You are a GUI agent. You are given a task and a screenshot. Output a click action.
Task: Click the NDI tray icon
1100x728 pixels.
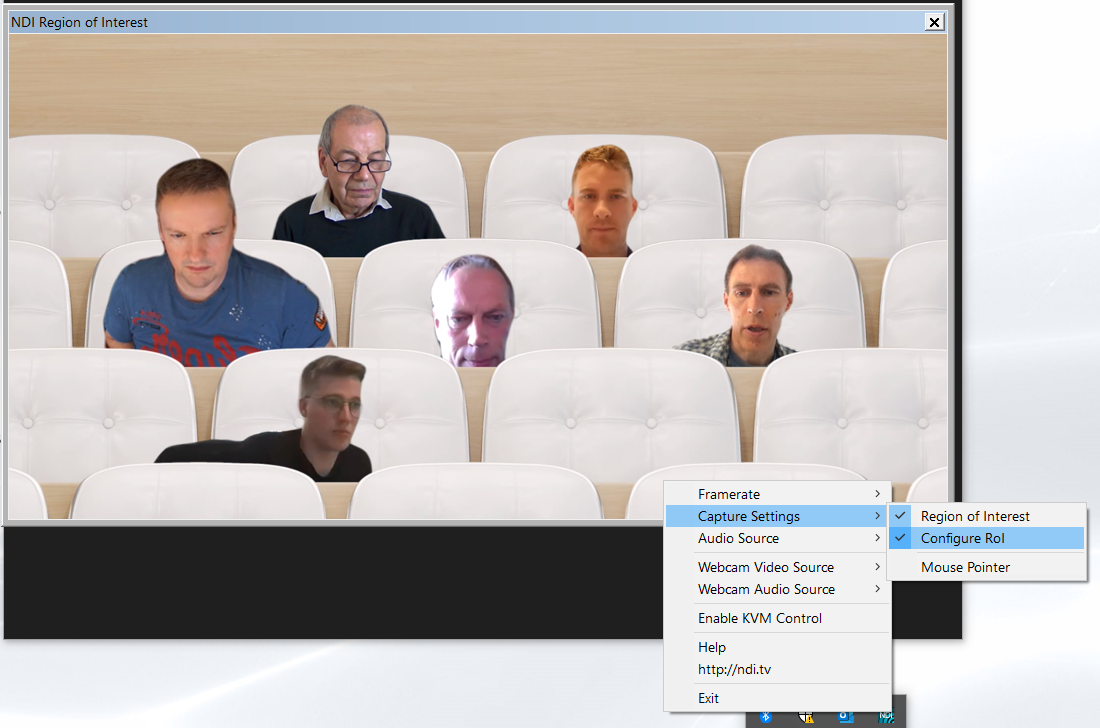tap(885, 716)
